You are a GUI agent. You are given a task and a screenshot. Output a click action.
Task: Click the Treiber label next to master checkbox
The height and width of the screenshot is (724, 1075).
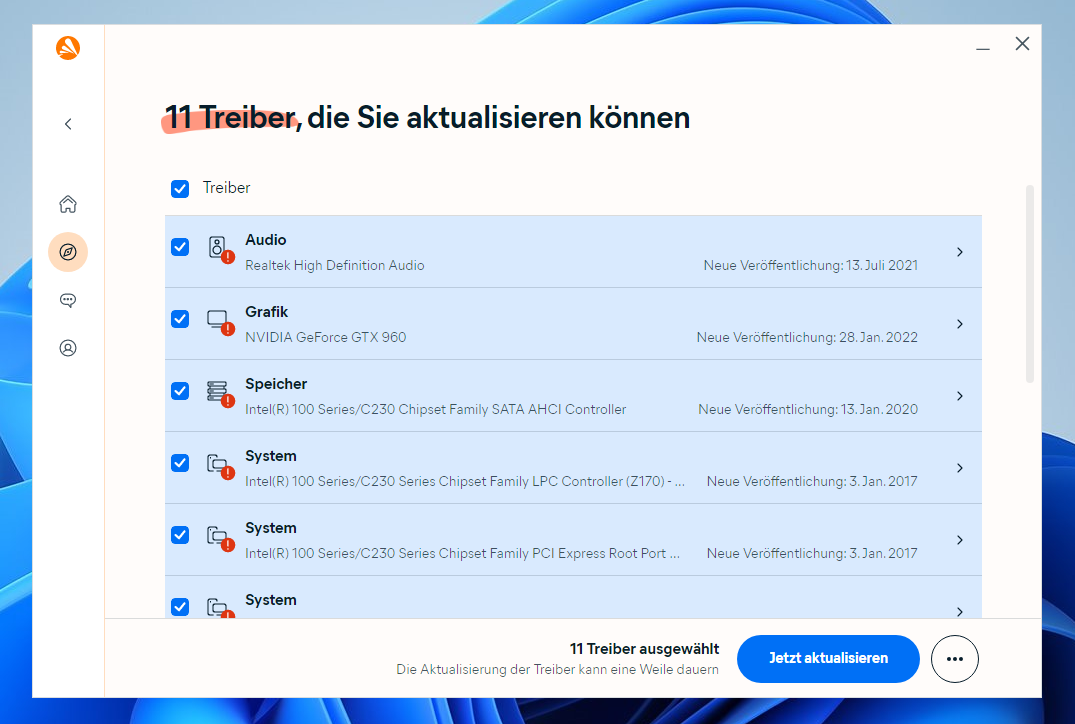[226, 188]
